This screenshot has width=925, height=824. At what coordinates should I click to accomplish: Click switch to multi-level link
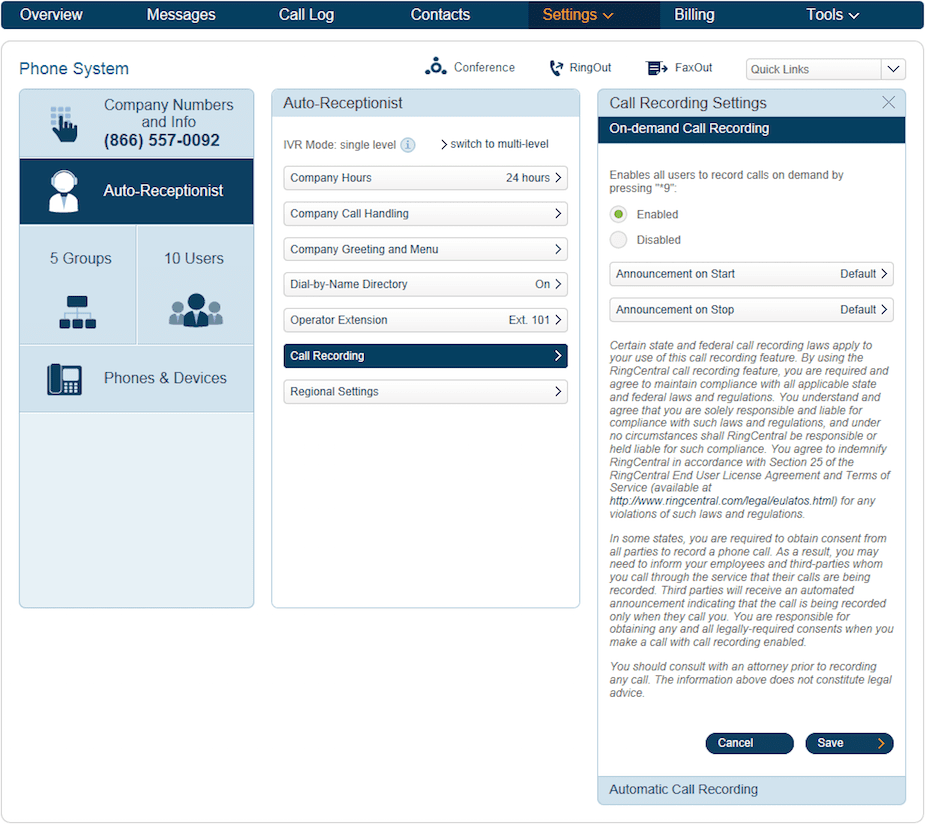[495, 144]
